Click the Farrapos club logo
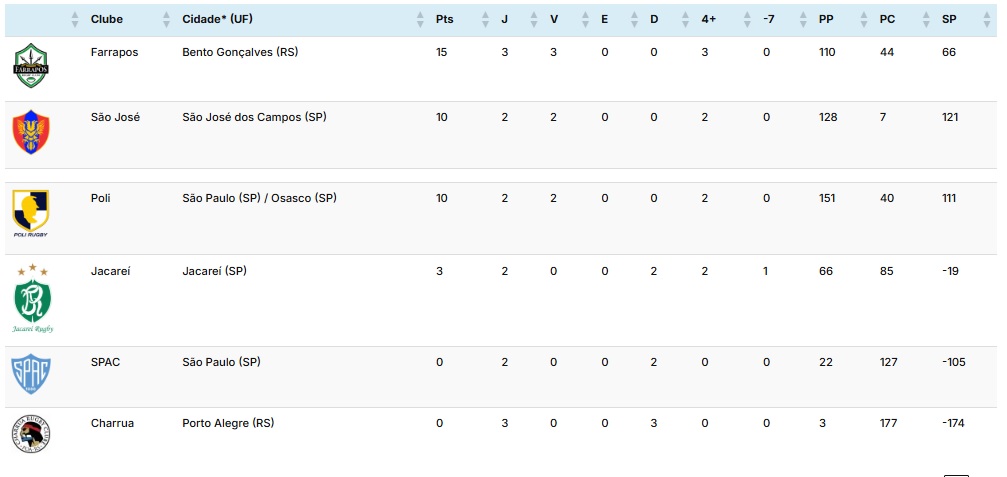Viewport: 1007px width, 477px height. point(31,65)
